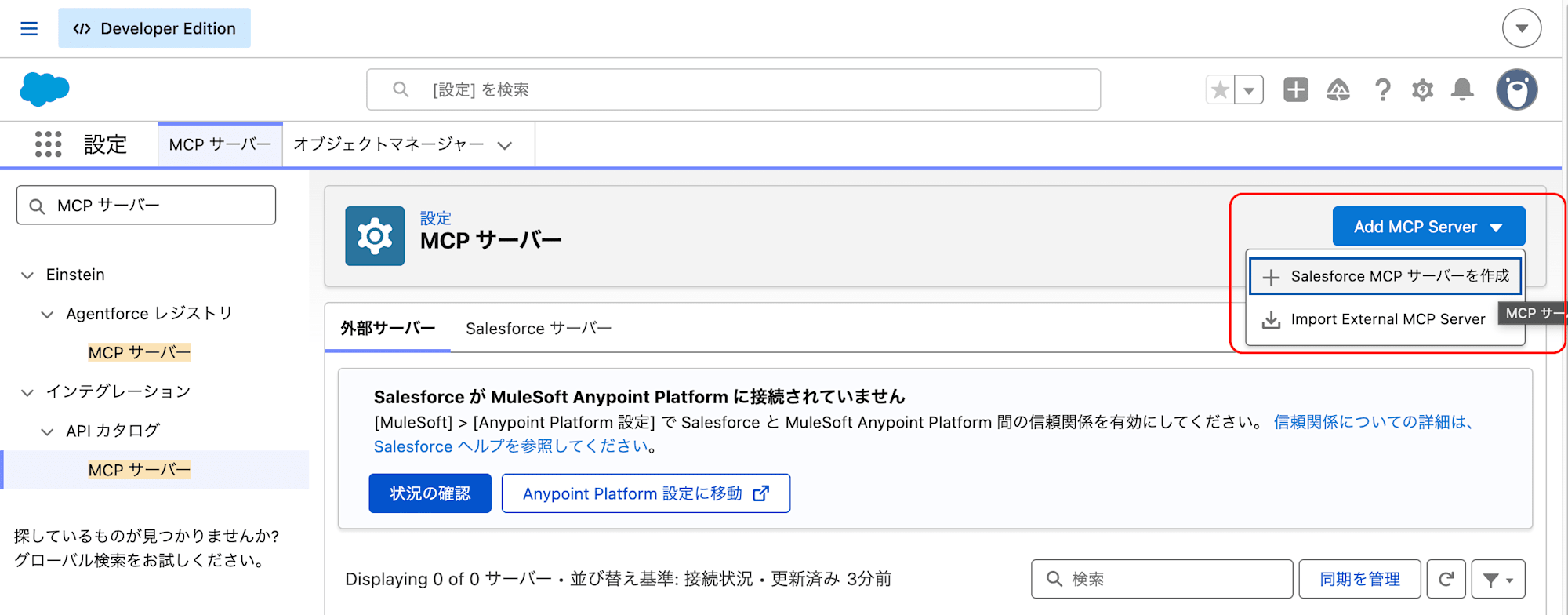Viewport: 1568px width, 615px height.
Task: Click the Salesforce cloud logo
Action: (45, 89)
